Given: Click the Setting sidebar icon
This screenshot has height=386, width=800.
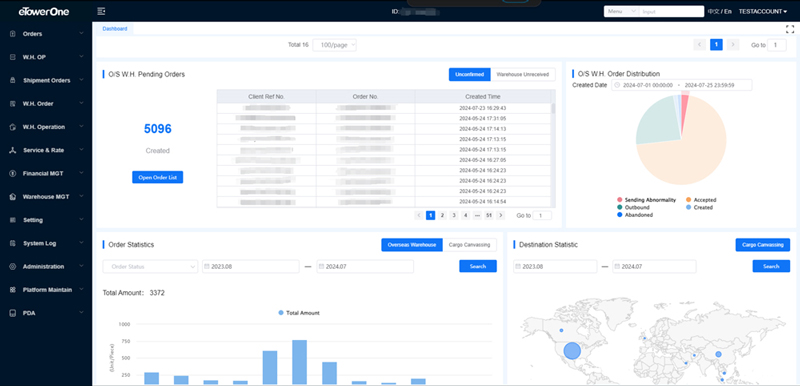Looking at the screenshot, I should 13,220.
